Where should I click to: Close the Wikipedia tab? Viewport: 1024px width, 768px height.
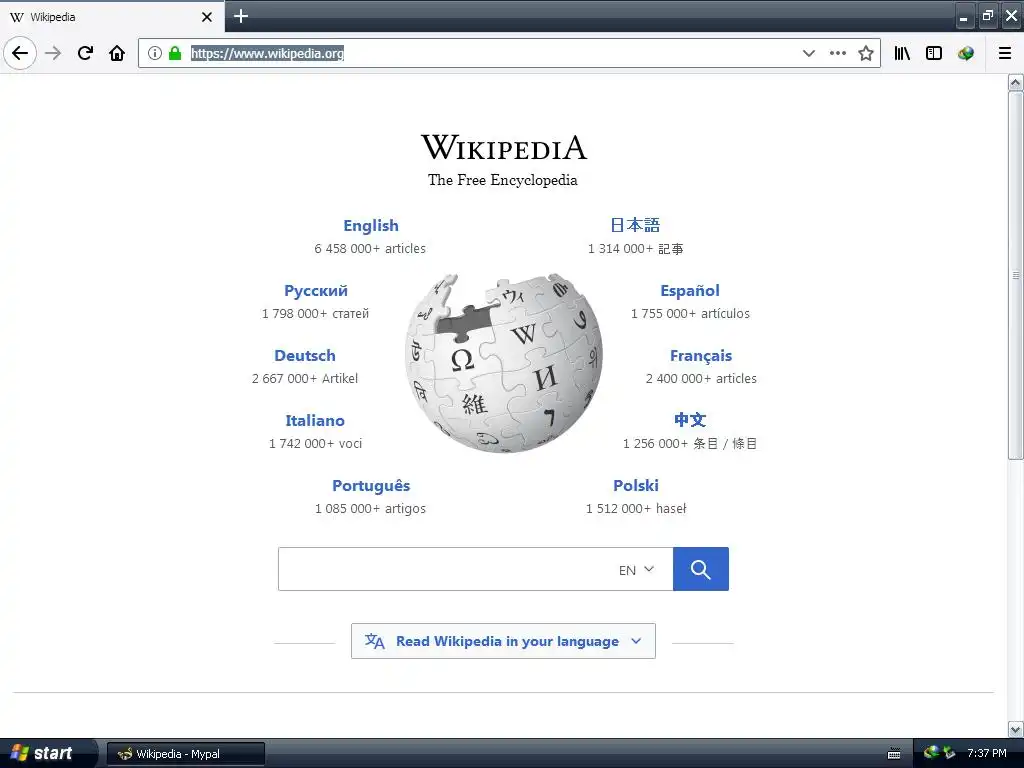tap(207, 17)
